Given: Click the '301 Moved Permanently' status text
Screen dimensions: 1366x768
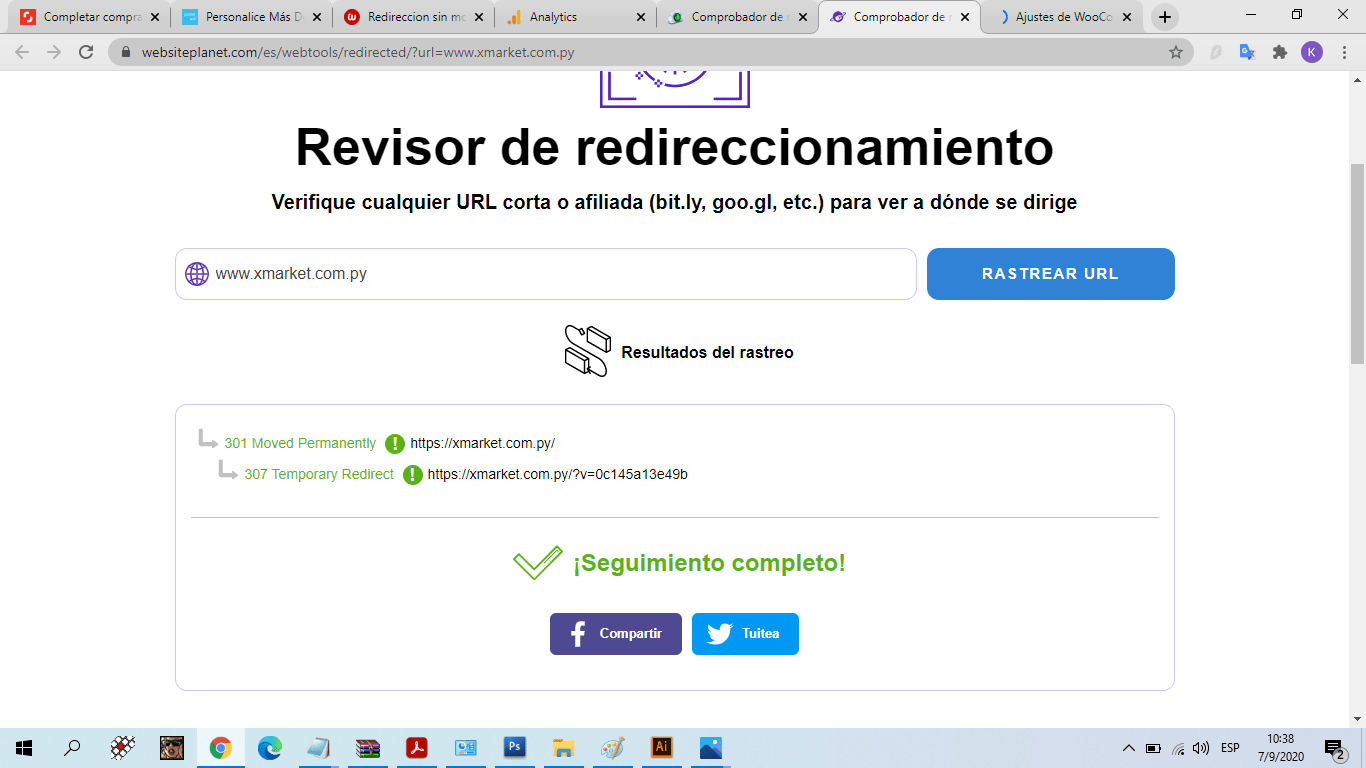Looking at the screenshot, I should [x=300, y=443].
